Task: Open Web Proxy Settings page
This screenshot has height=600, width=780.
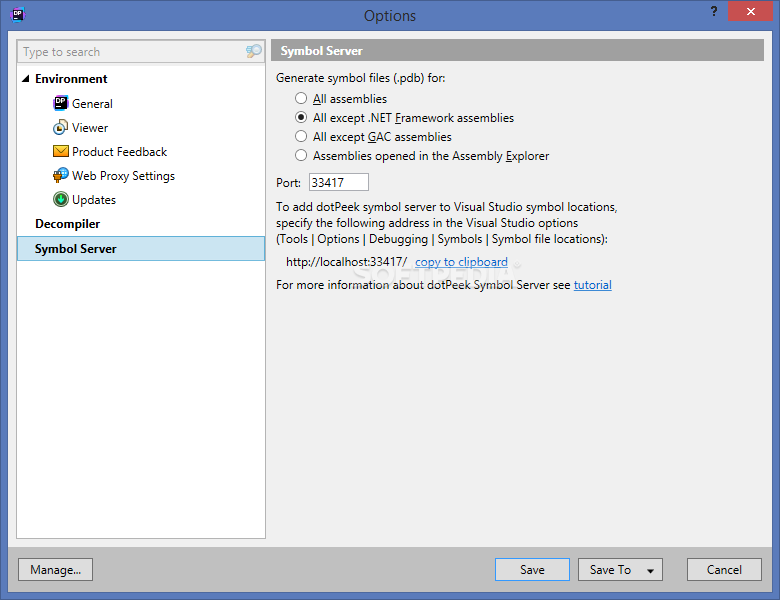Action: pyautogui.click(x=123, y=176)
